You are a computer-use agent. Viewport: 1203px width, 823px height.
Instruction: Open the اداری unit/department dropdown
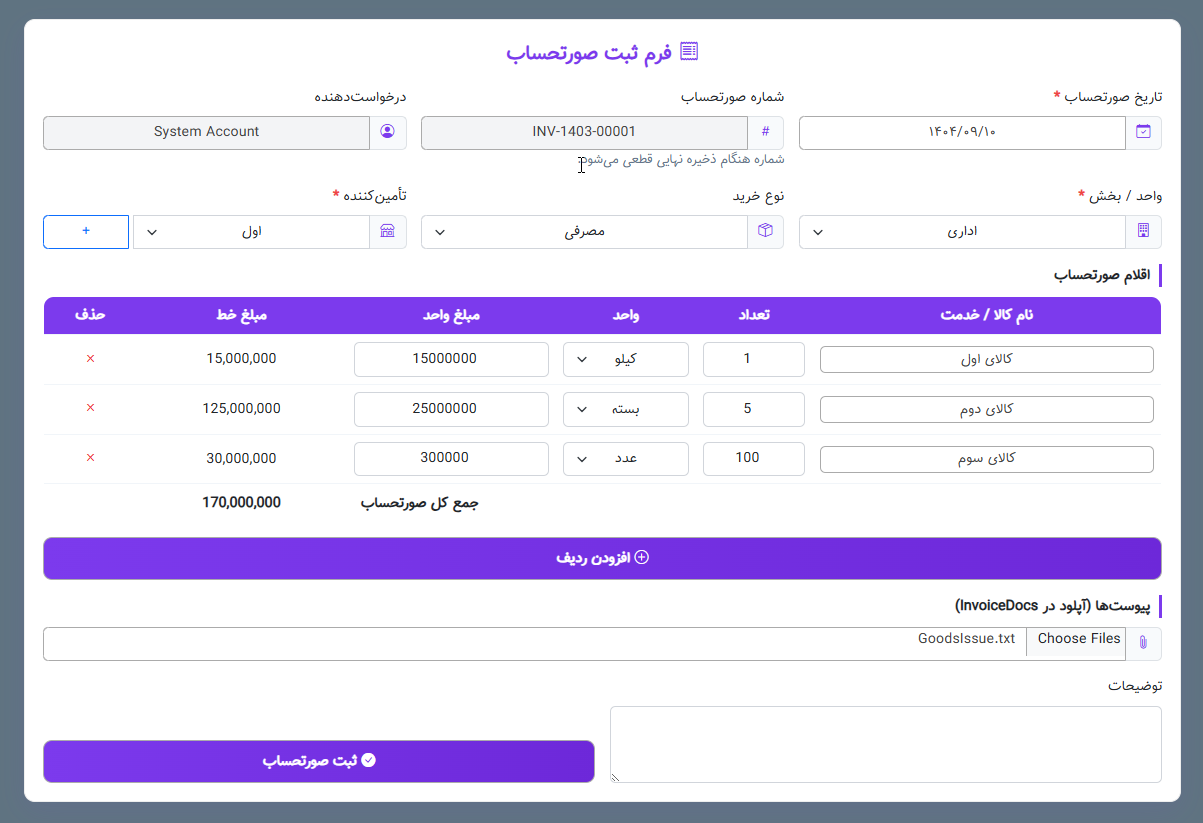960,231
